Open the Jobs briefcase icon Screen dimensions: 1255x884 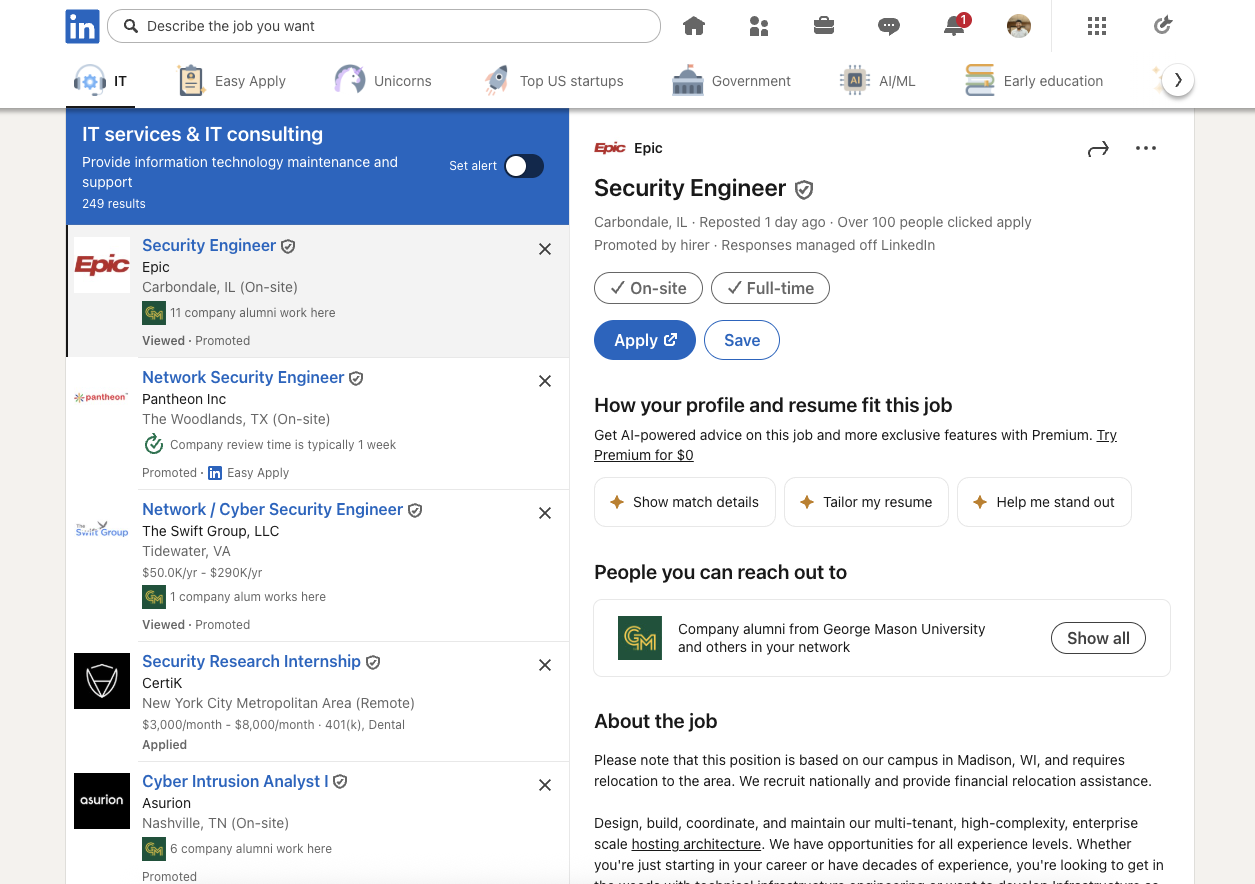point(824,26)
